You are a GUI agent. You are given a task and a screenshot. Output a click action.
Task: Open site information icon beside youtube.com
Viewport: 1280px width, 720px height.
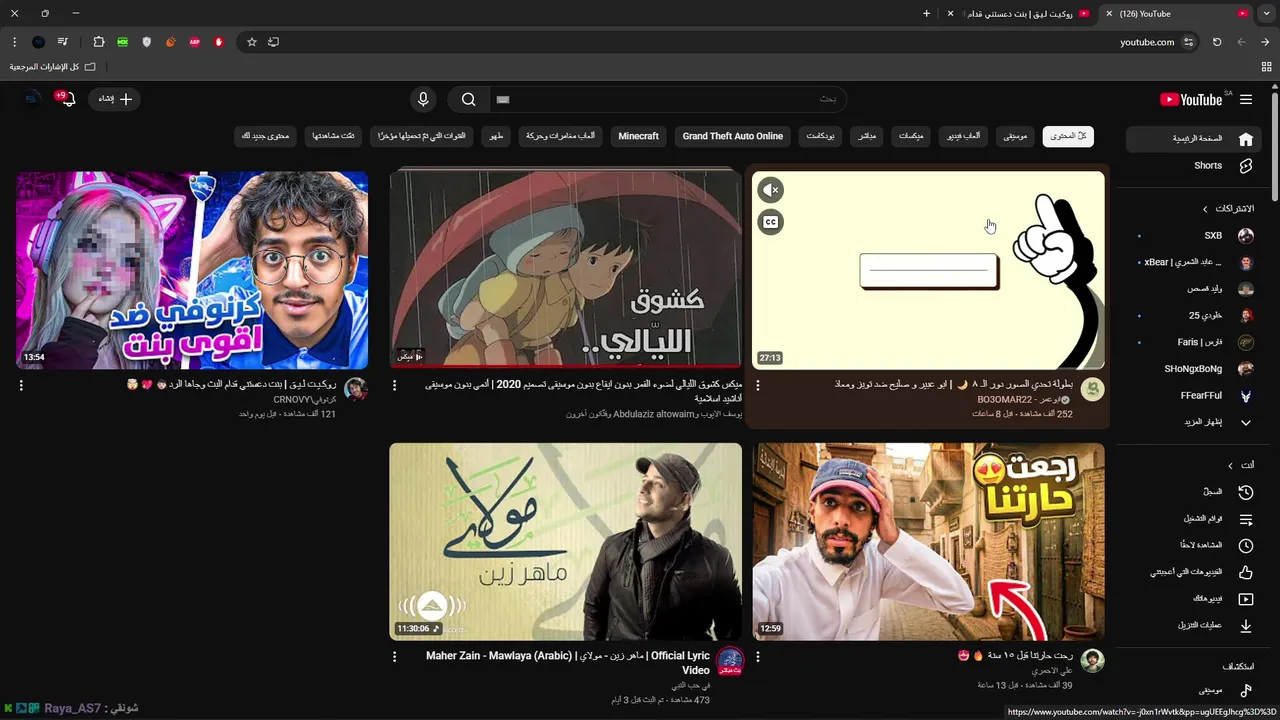tap(1189, 42)
